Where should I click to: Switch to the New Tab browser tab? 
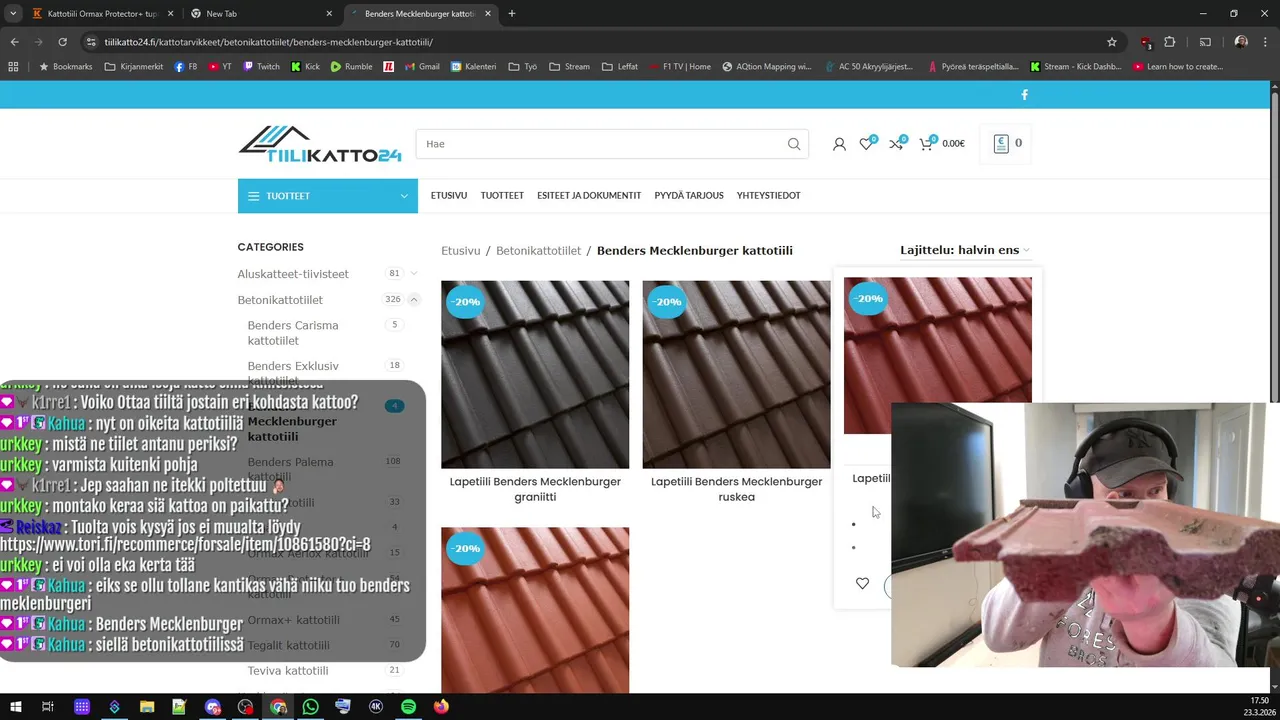(262, 14)
